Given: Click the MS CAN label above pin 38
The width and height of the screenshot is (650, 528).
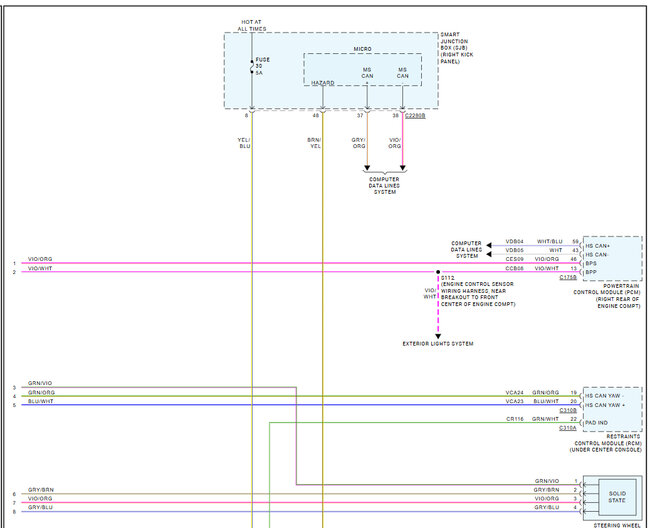Looking at the screenshot, I should [x=403, y=73].
